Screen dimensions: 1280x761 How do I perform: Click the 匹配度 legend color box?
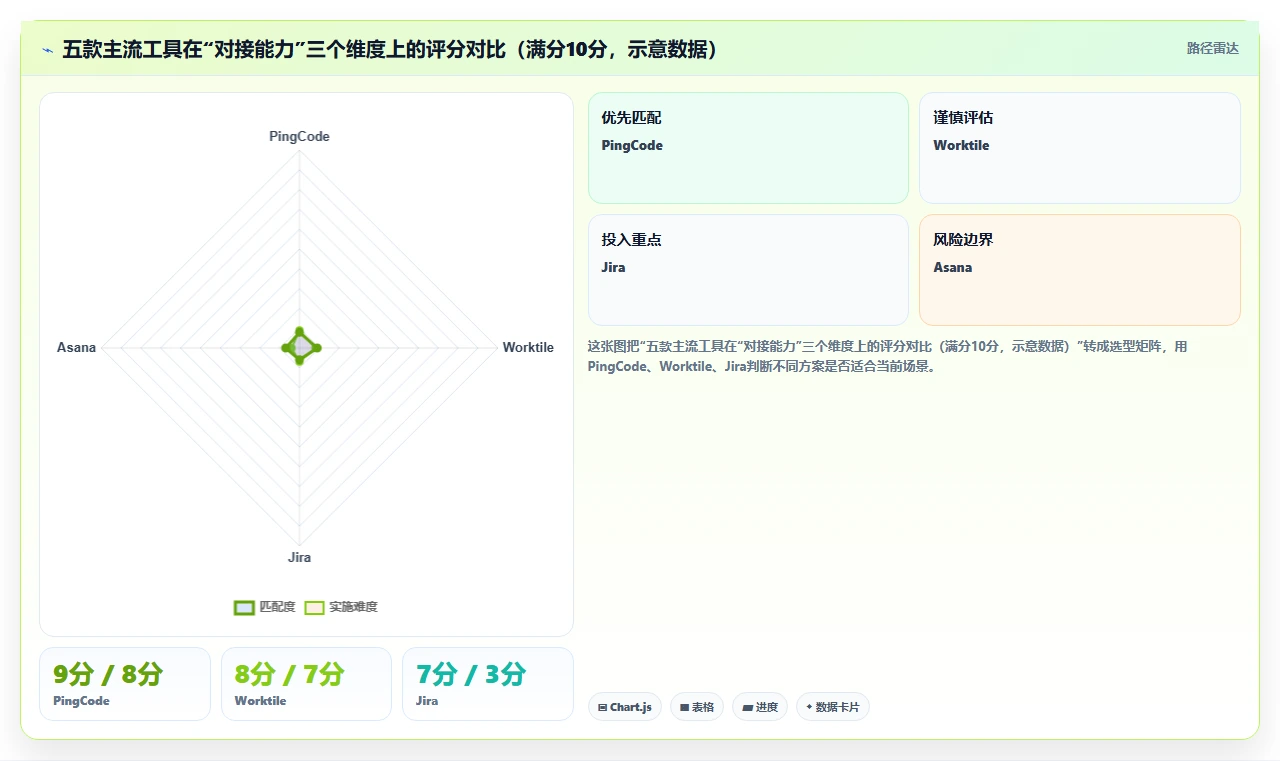[244, 607]
